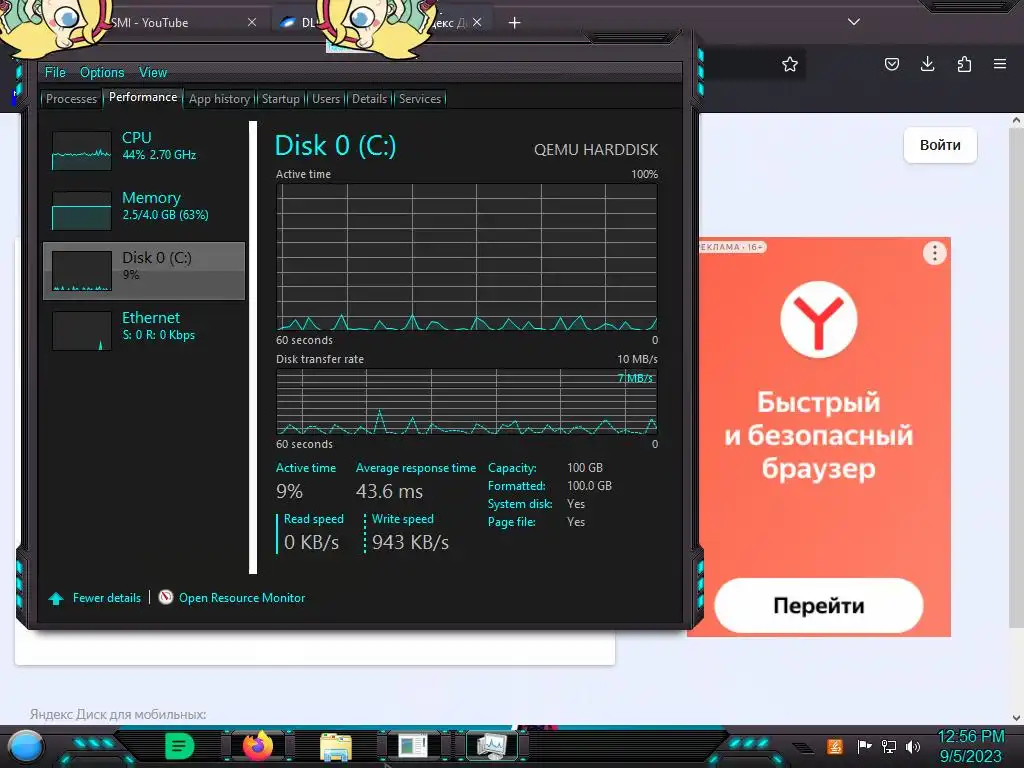Click the Resource Monitor gauge icon
The image size is (1024, 768).
tap(166, 597)
